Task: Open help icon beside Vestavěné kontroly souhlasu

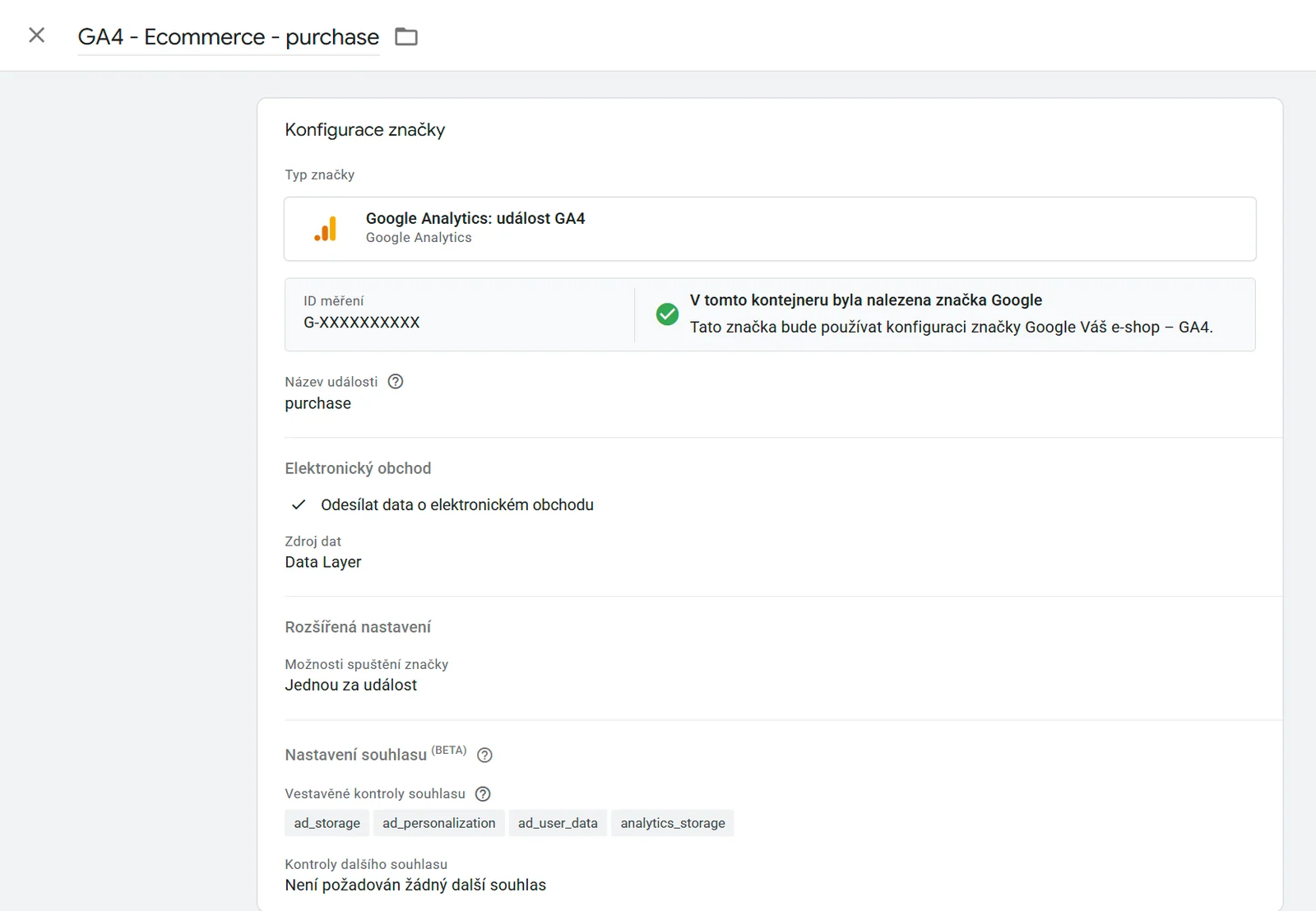Action: click(484, 794)
